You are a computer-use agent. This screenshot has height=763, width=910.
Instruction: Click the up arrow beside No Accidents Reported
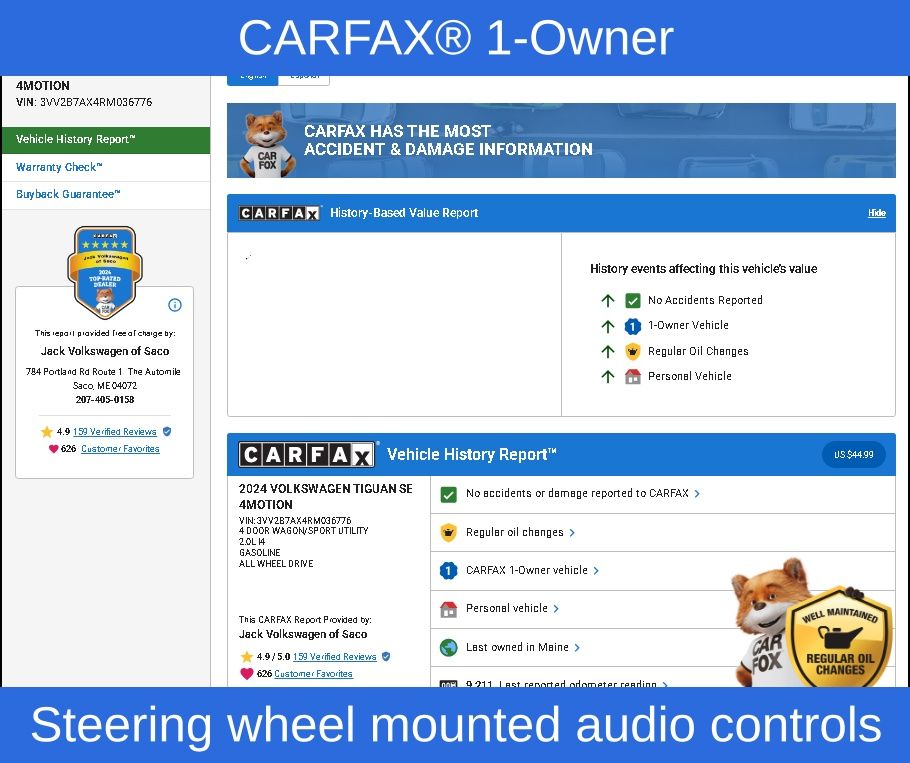pyautogui.click(x=608, y=301)
